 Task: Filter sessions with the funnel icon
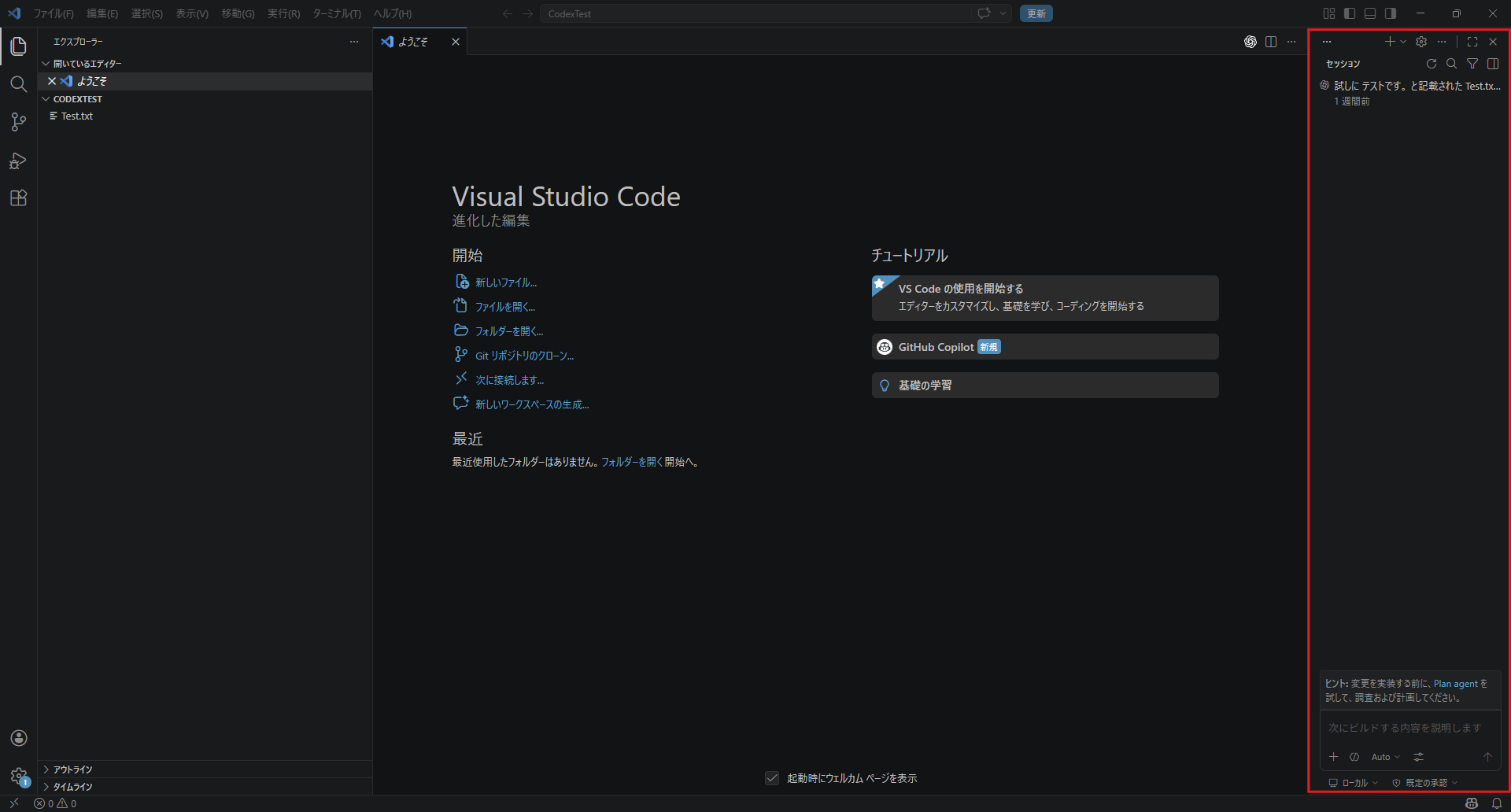click(1472, 64)
